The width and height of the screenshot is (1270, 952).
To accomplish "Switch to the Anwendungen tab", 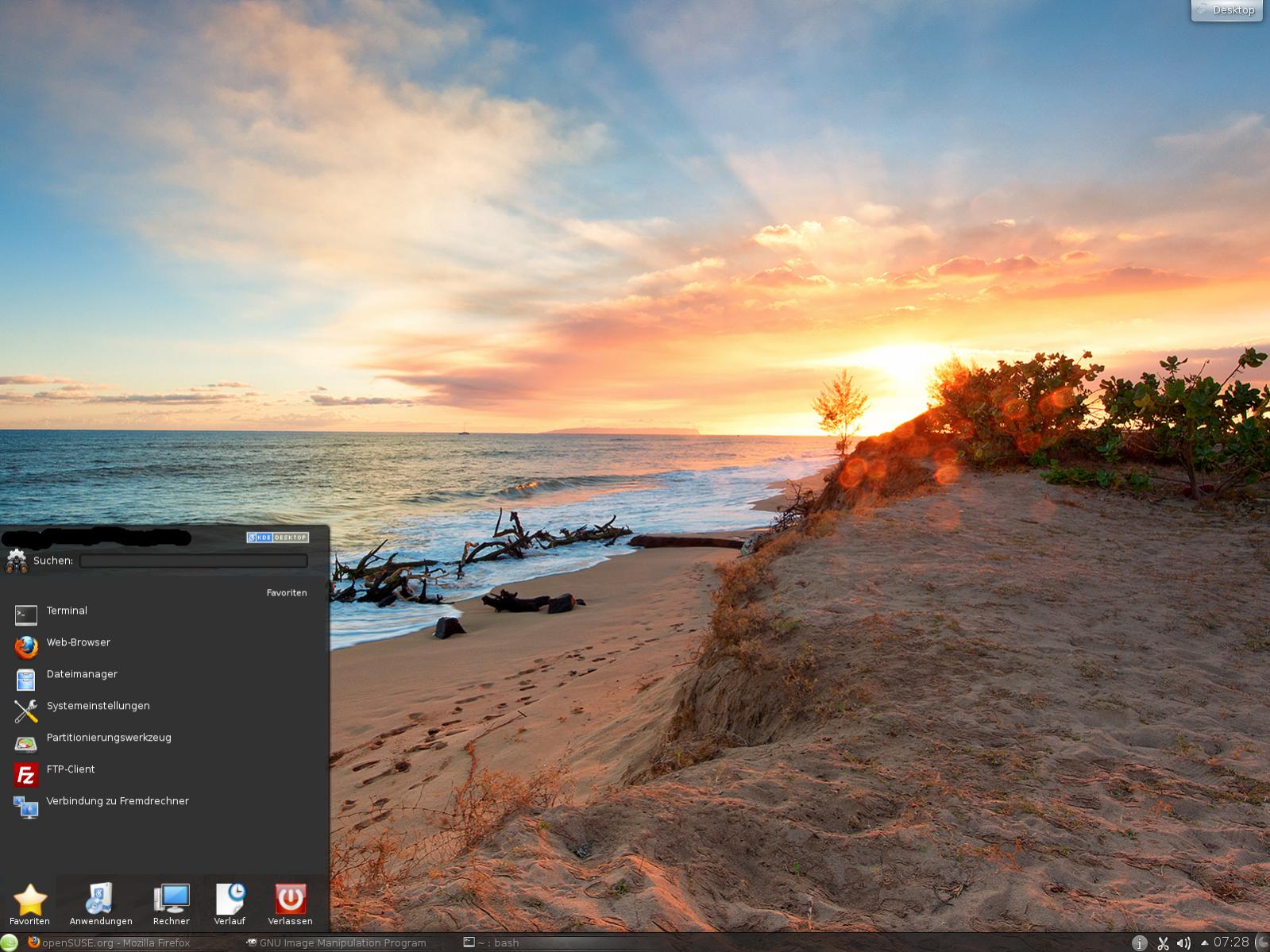I will pyautogui.click(x=101, y=904).
